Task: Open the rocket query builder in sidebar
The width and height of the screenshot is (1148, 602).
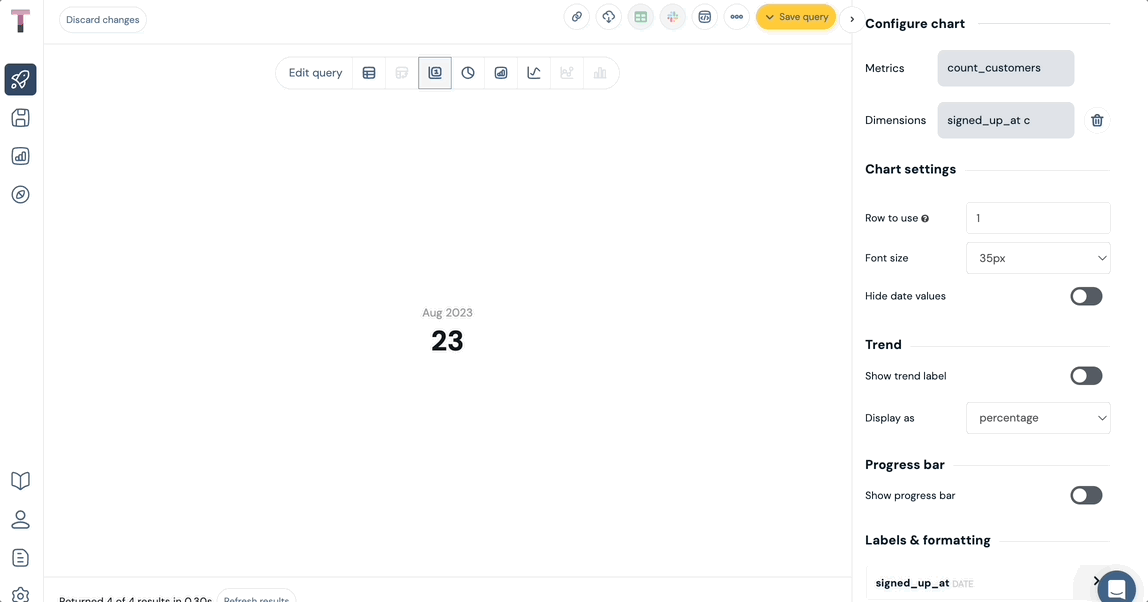Action: 20,79
